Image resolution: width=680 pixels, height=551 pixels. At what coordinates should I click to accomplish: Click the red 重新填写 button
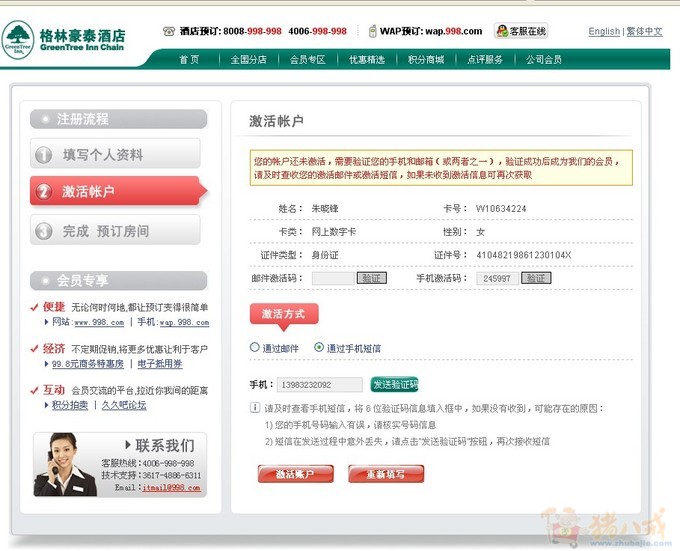(x=386, y=474)
